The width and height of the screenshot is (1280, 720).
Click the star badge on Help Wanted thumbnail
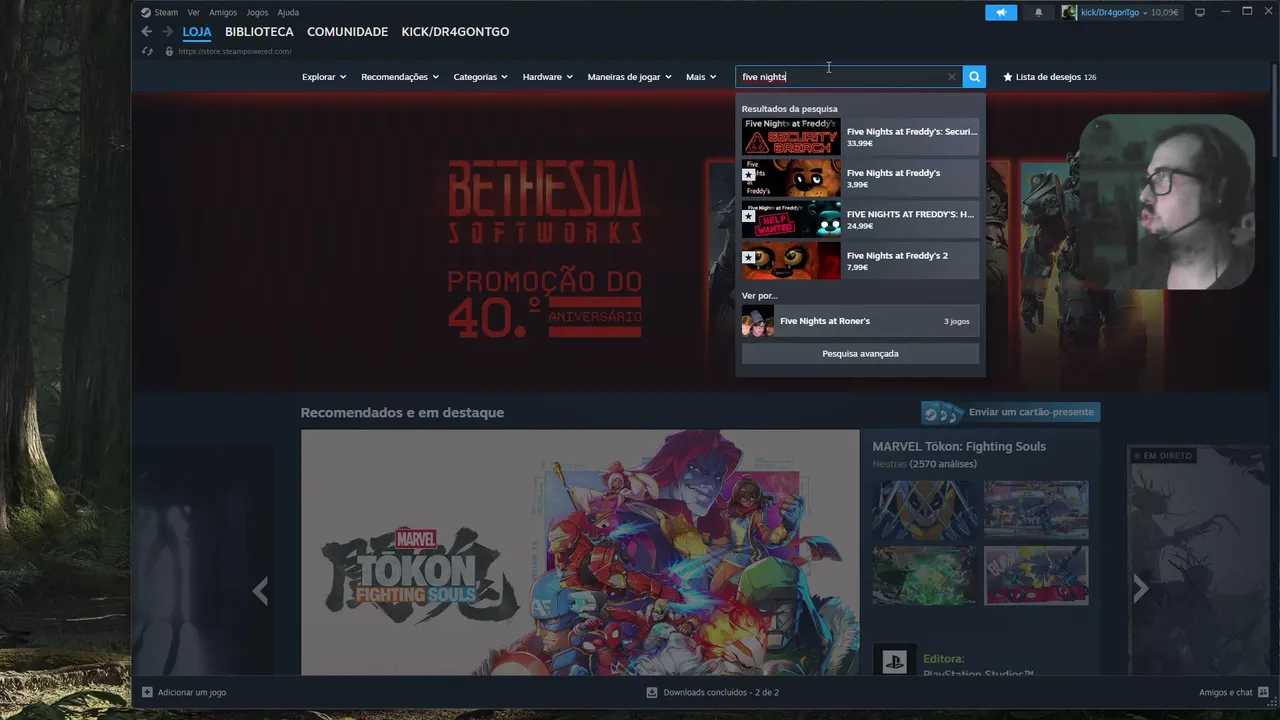coord(748,216)
